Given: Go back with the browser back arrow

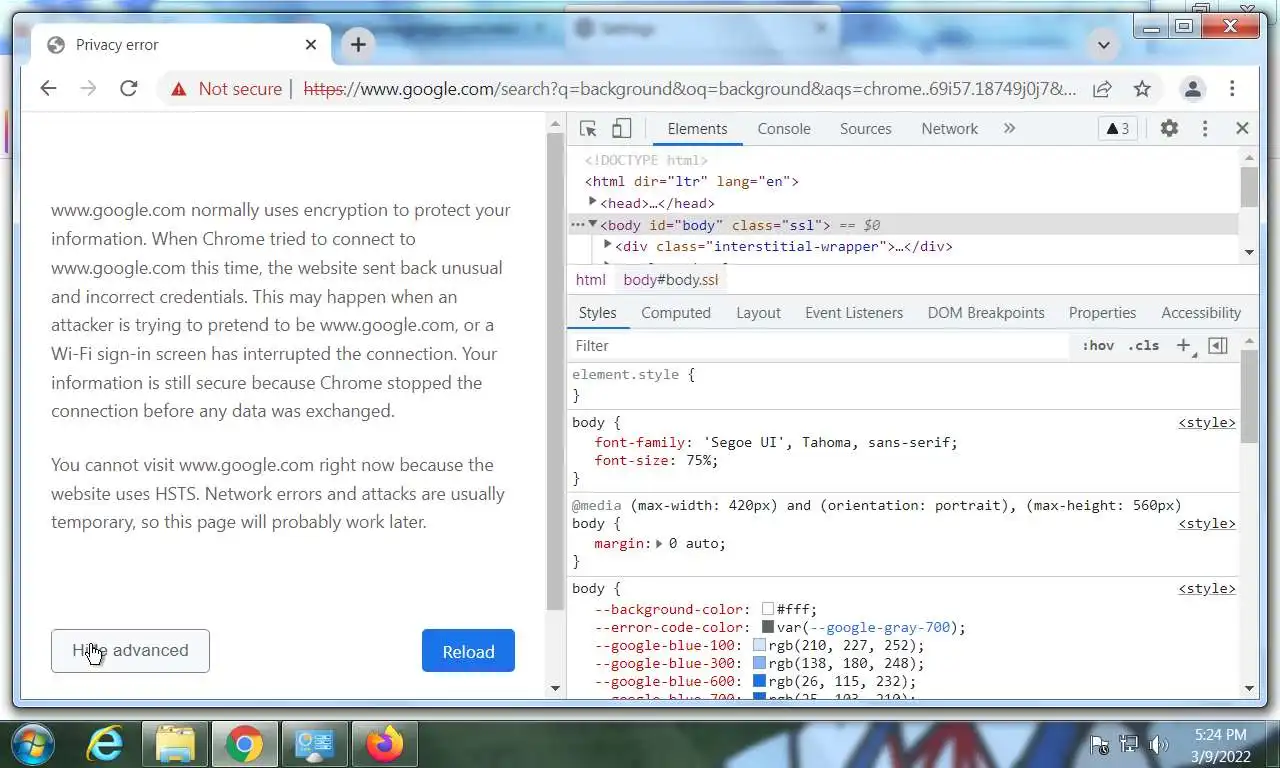Looking at the screenshot, I should 48,88.
